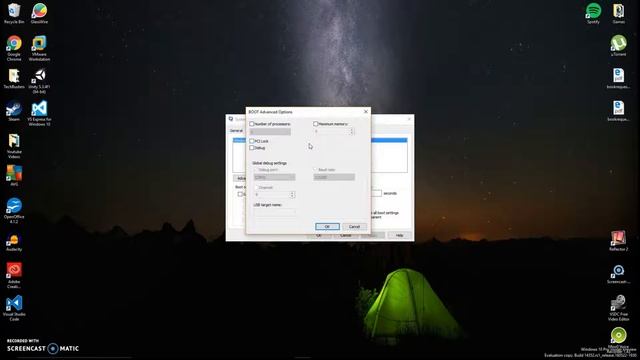
Task: Launch the AVG desktop shortcut
Action: (14, 176)
